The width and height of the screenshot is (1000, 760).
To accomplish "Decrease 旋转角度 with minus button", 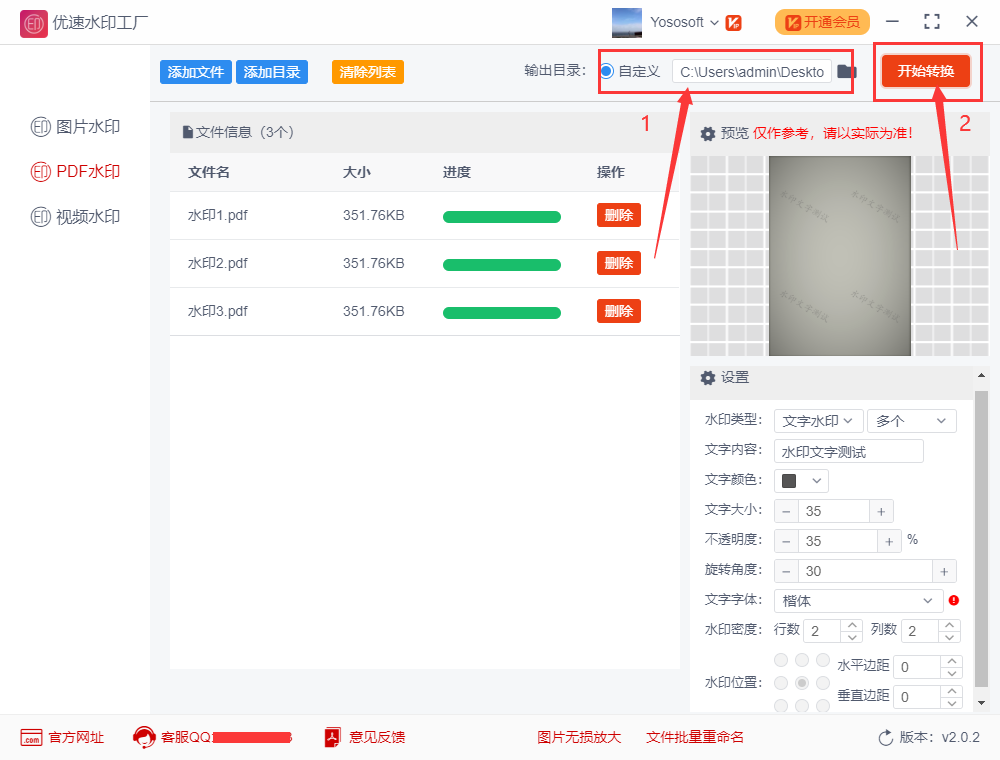I will click(x=786, y=571).
